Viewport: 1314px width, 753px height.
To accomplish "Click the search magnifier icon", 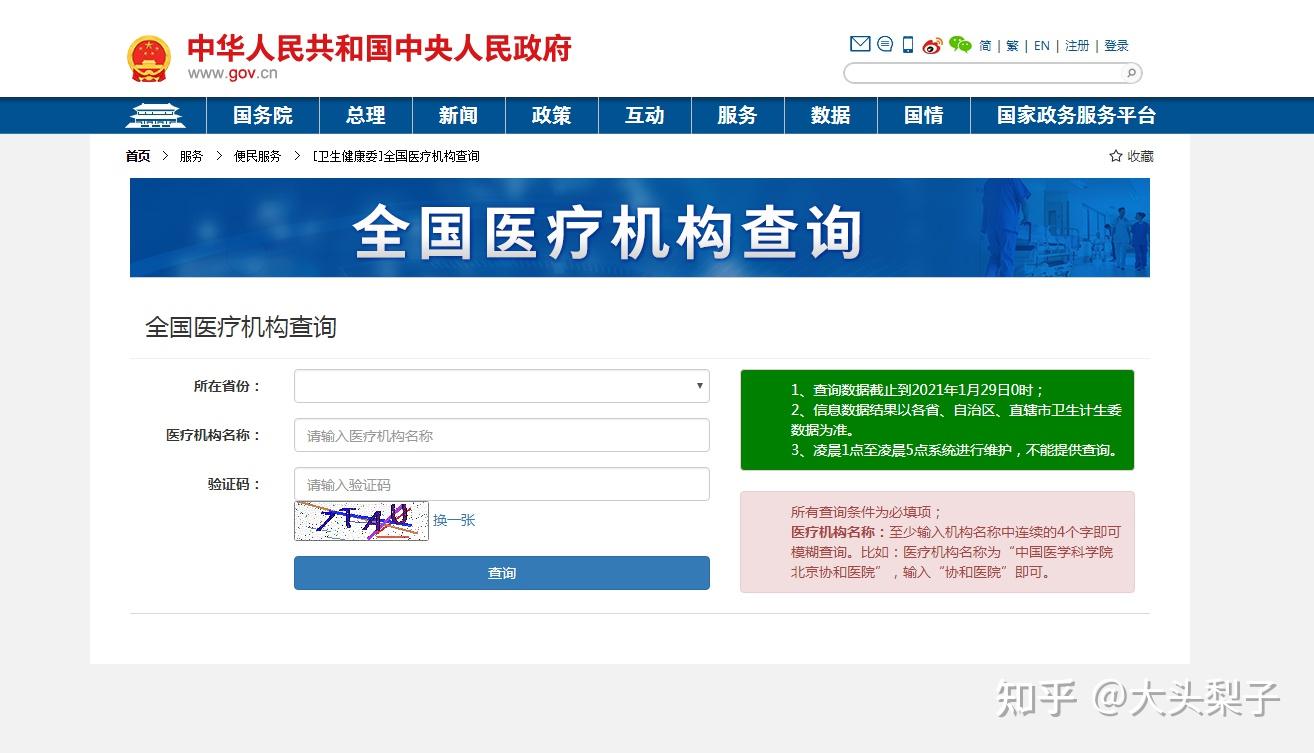I will click(1131, 73).
